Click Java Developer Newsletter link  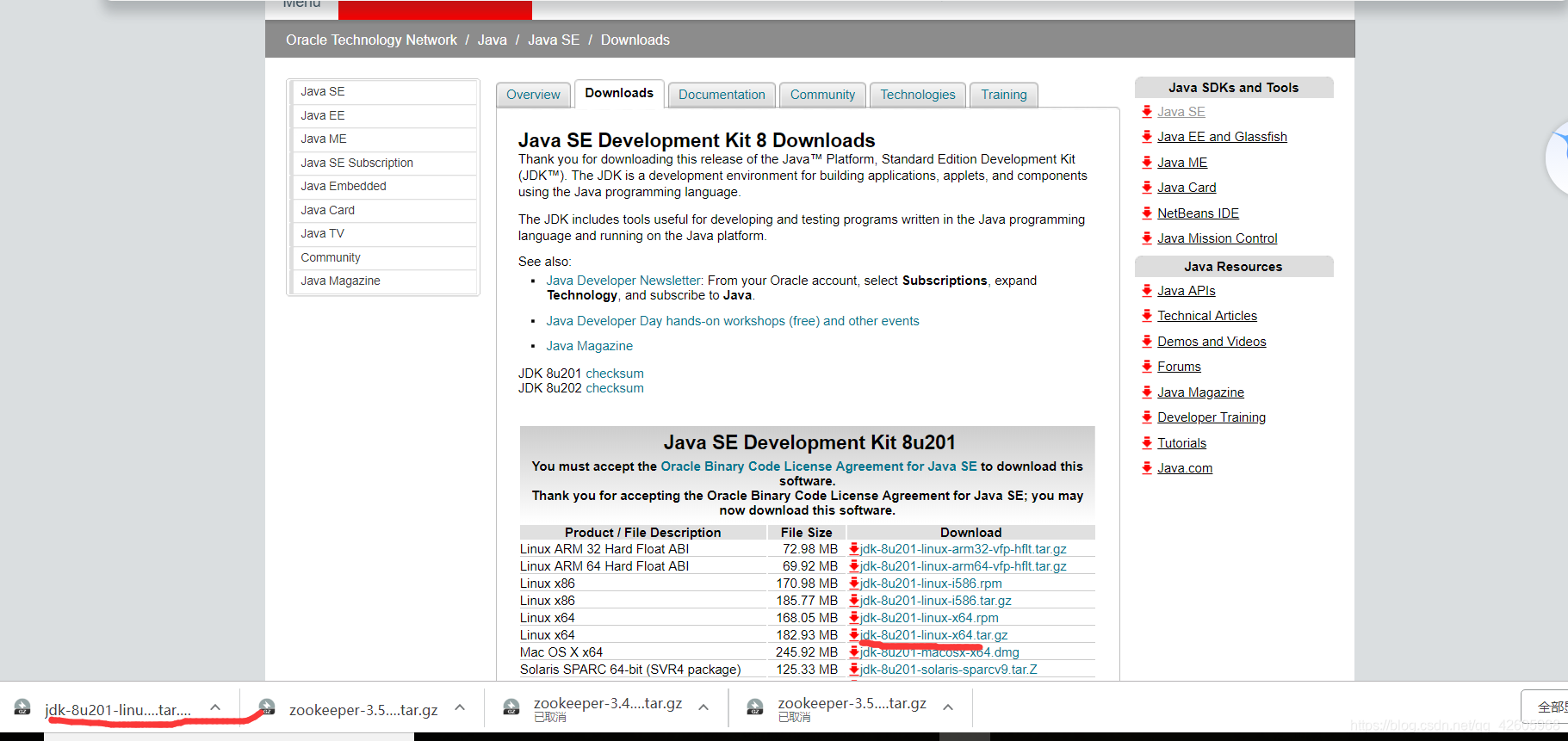tap(624, 281)
